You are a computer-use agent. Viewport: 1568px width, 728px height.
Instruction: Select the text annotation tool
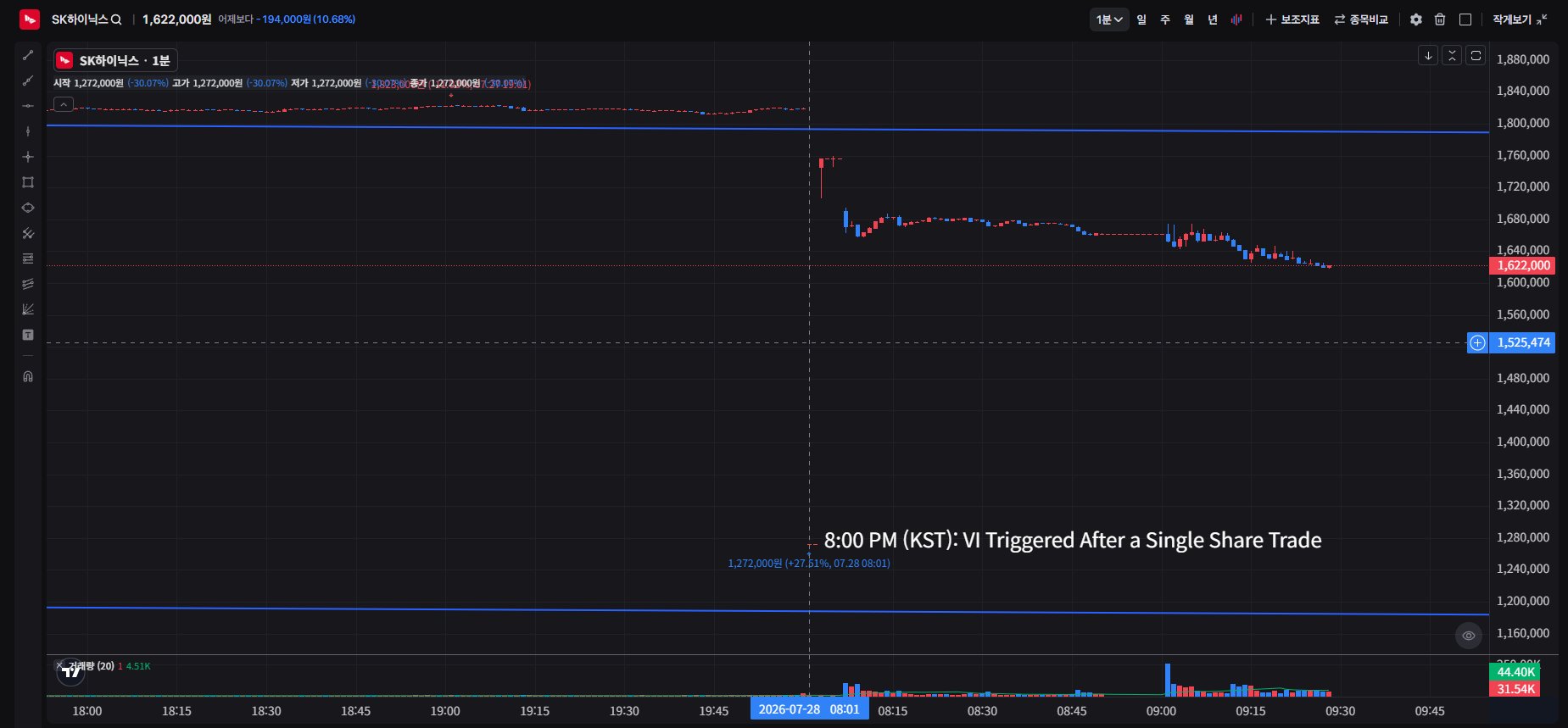[28, 335]
